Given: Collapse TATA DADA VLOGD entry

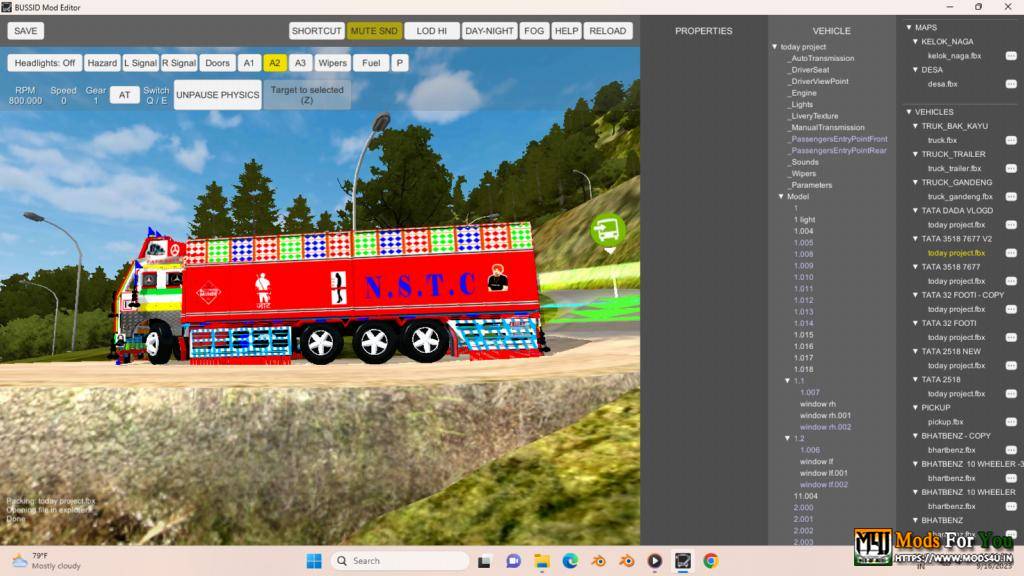Looking at the screenshot, I should 915,210.
